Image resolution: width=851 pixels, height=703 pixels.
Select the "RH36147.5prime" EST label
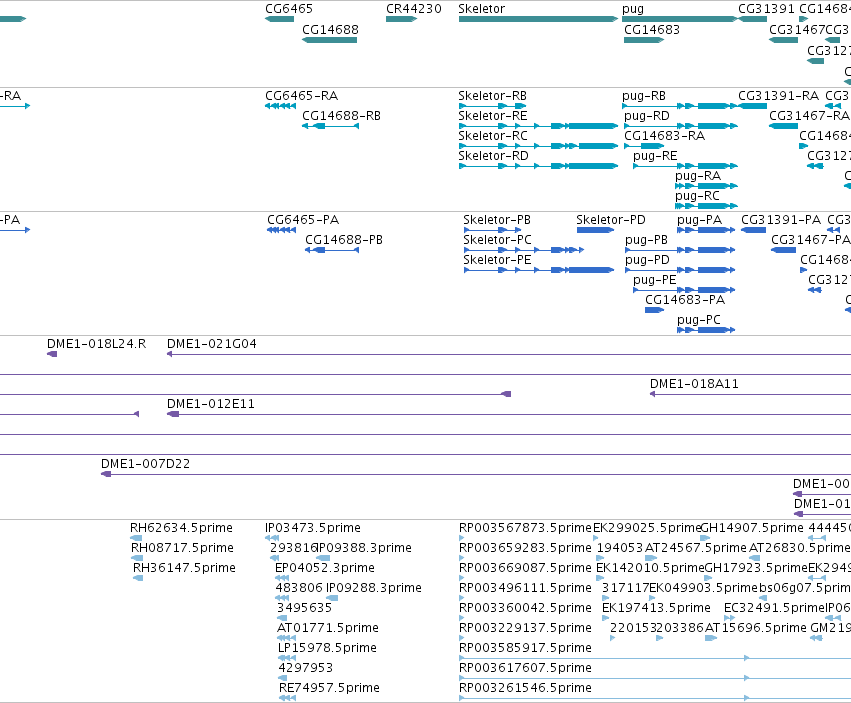(x=185, y=568)
